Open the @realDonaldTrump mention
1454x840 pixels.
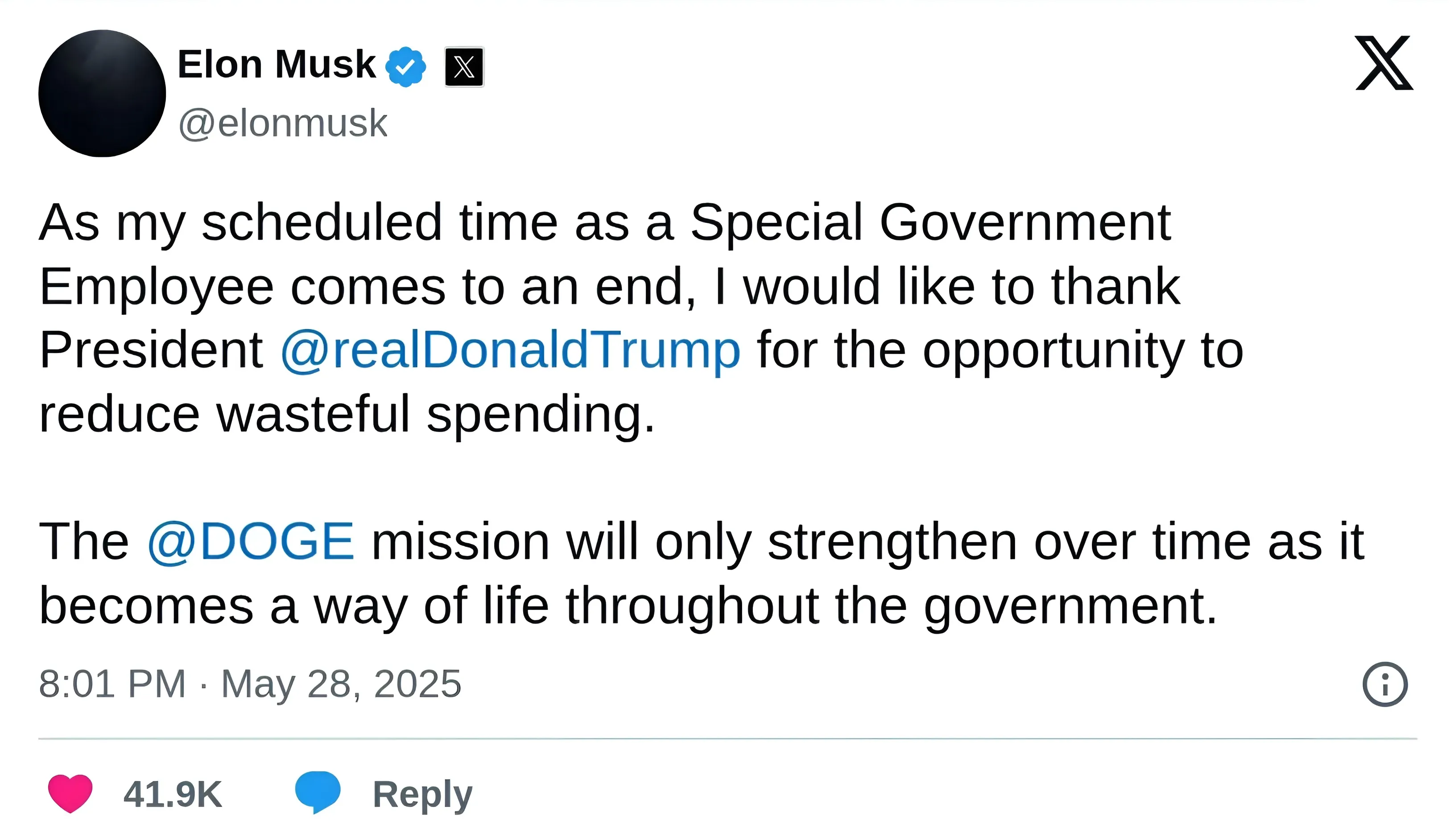(510, 350)
